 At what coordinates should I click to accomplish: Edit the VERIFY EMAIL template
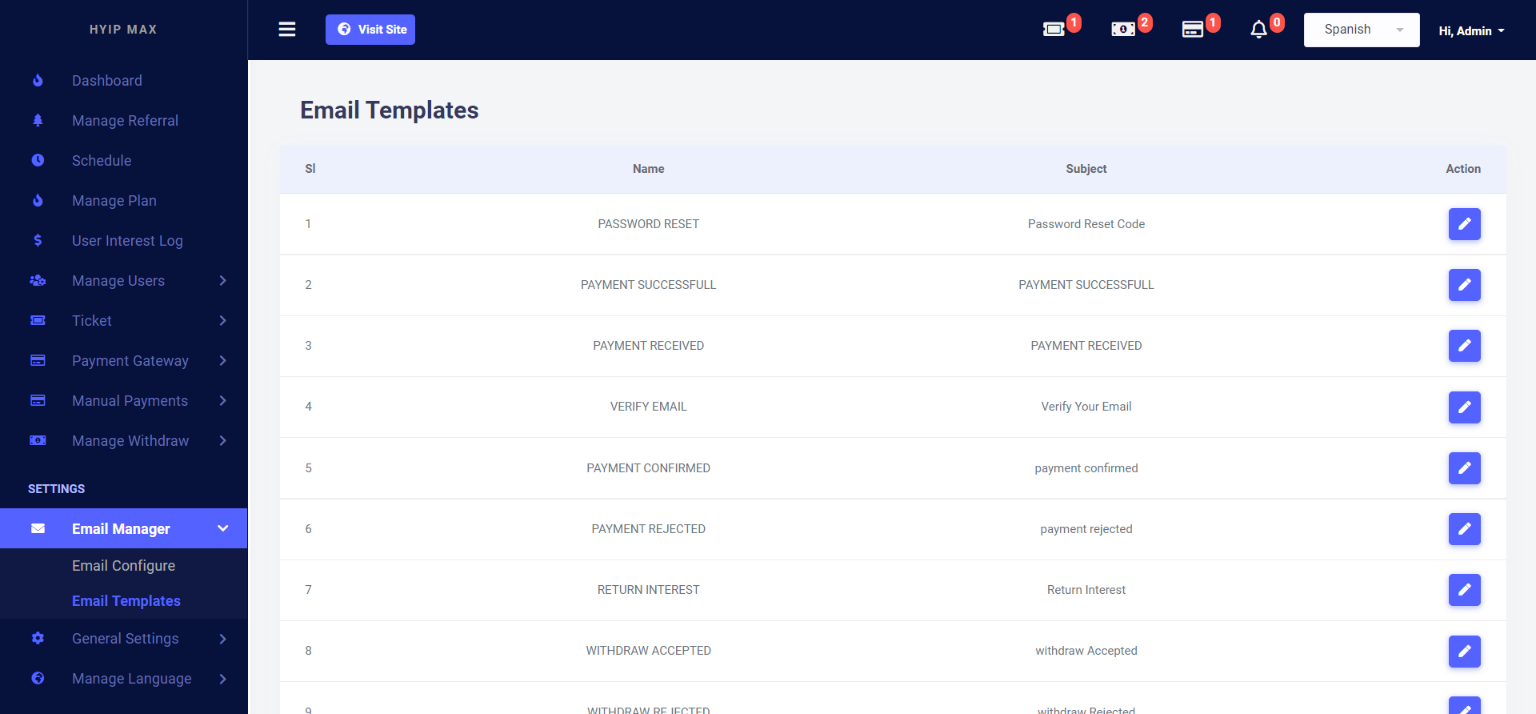pyautogui.click(x=1464, y=407)
